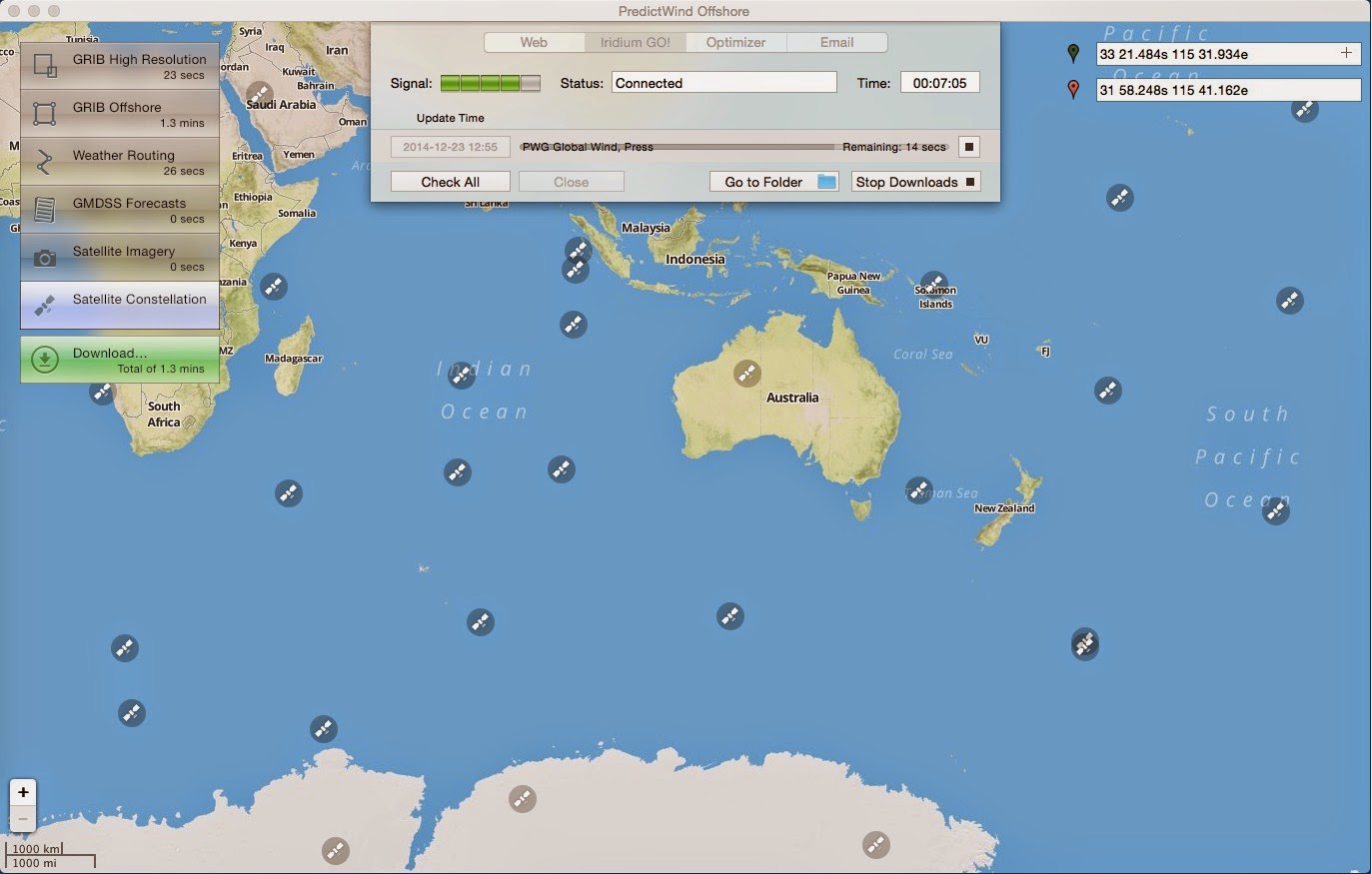Click the satellite icon over Australia
1372x874 pixels.
[x=747, y=374]
